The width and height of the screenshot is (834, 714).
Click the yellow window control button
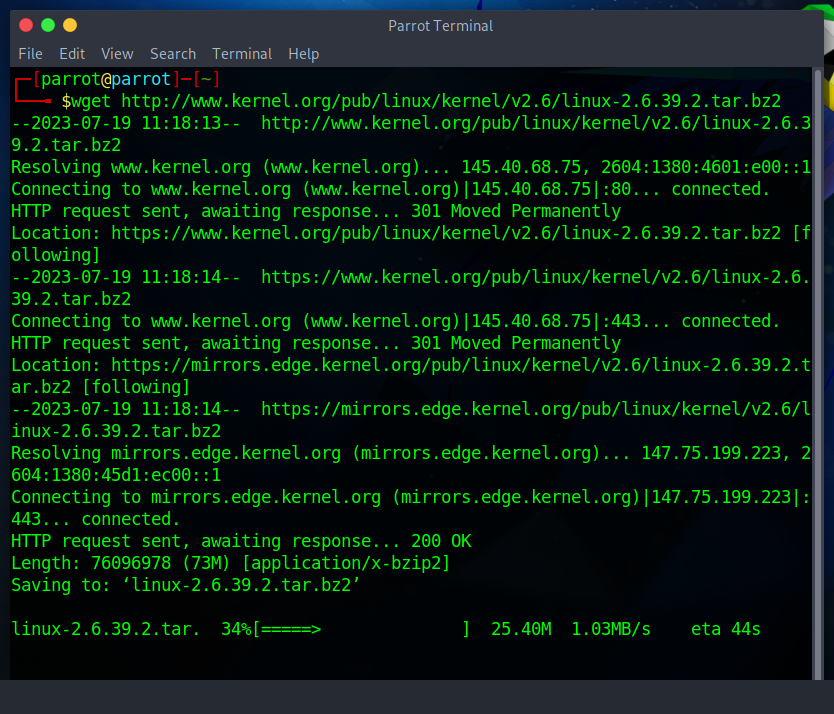pyautogui.click(x=69, y=25)
